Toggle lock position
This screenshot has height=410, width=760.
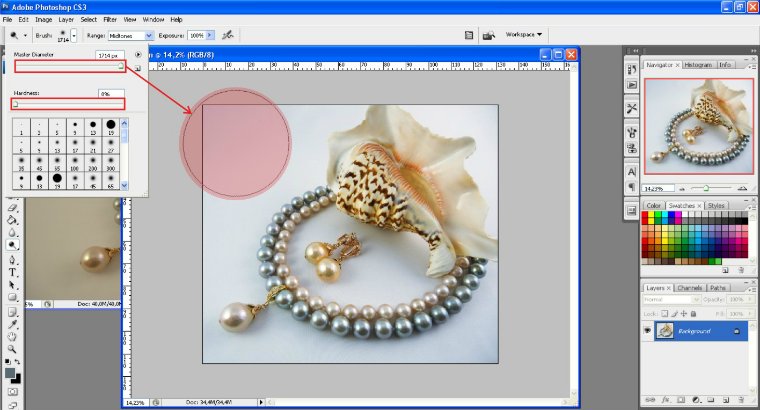[x=684, y=314]
